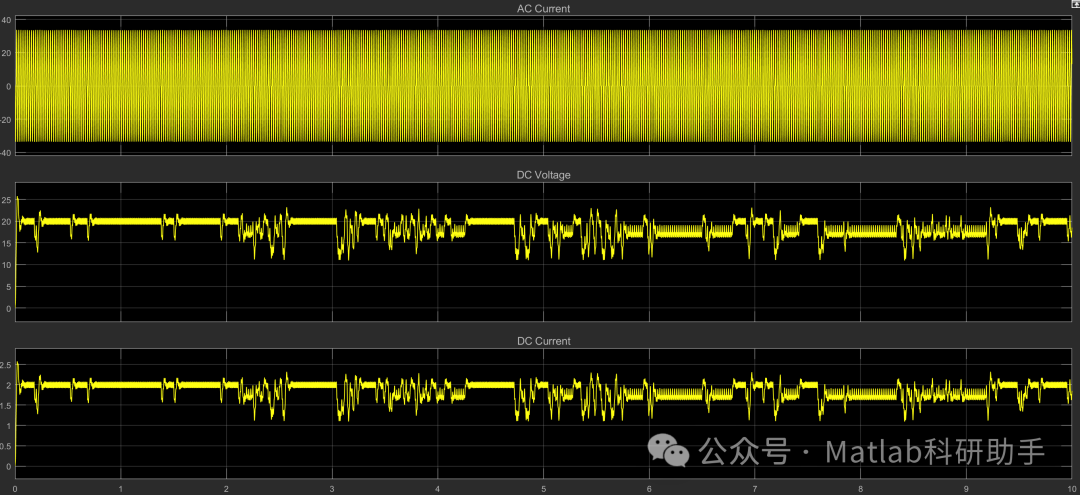Viewport: 1080px width, 495px height.
Task: Click the "25" tick on DC Voltage axis
Action: pyautogui.click(x=6, y=200)
